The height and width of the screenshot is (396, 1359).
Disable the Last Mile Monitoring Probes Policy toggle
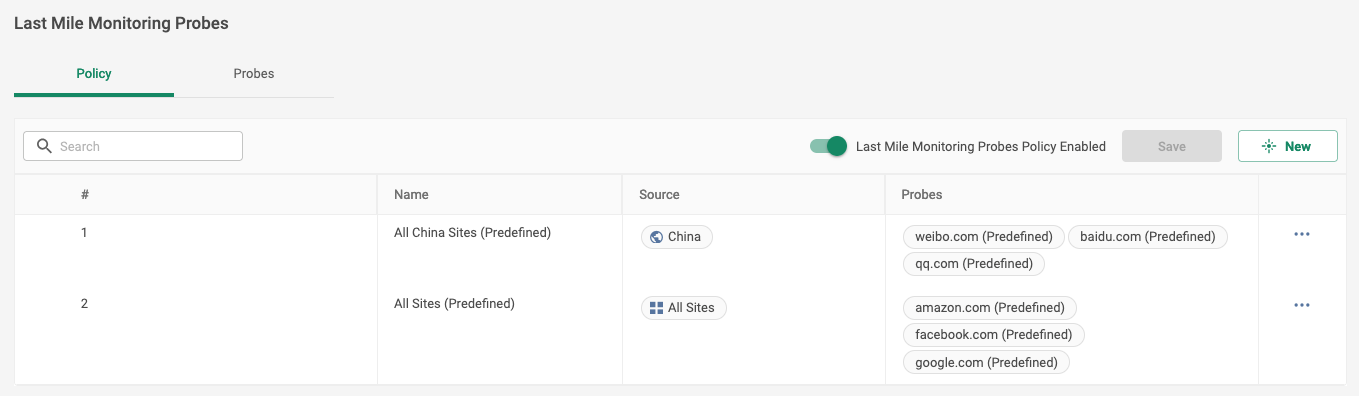point(829,146)
